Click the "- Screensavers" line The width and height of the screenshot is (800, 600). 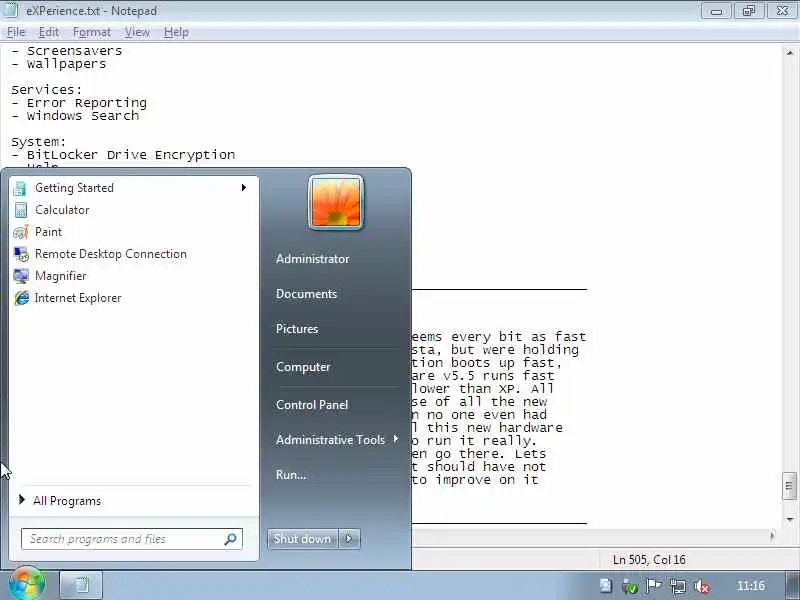point(66,51)
